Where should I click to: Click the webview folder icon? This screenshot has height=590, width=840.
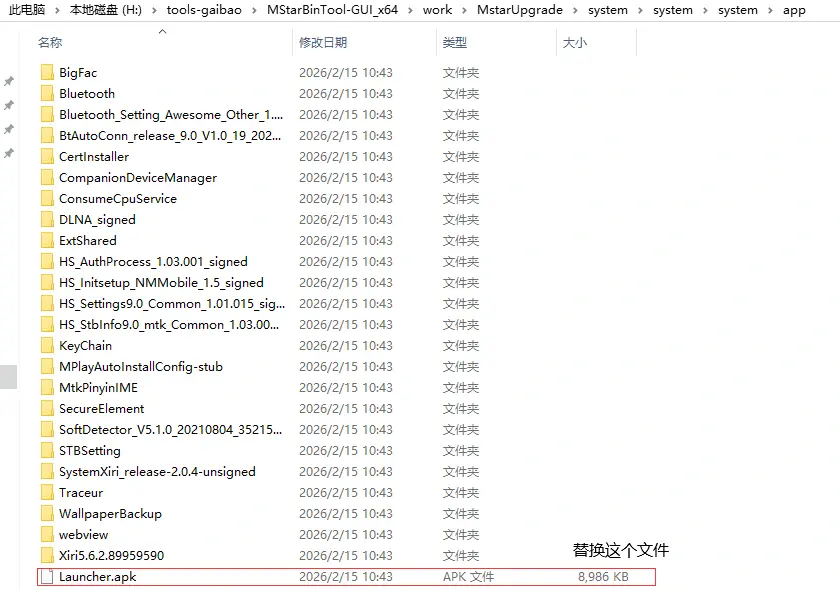pos(47,535)
